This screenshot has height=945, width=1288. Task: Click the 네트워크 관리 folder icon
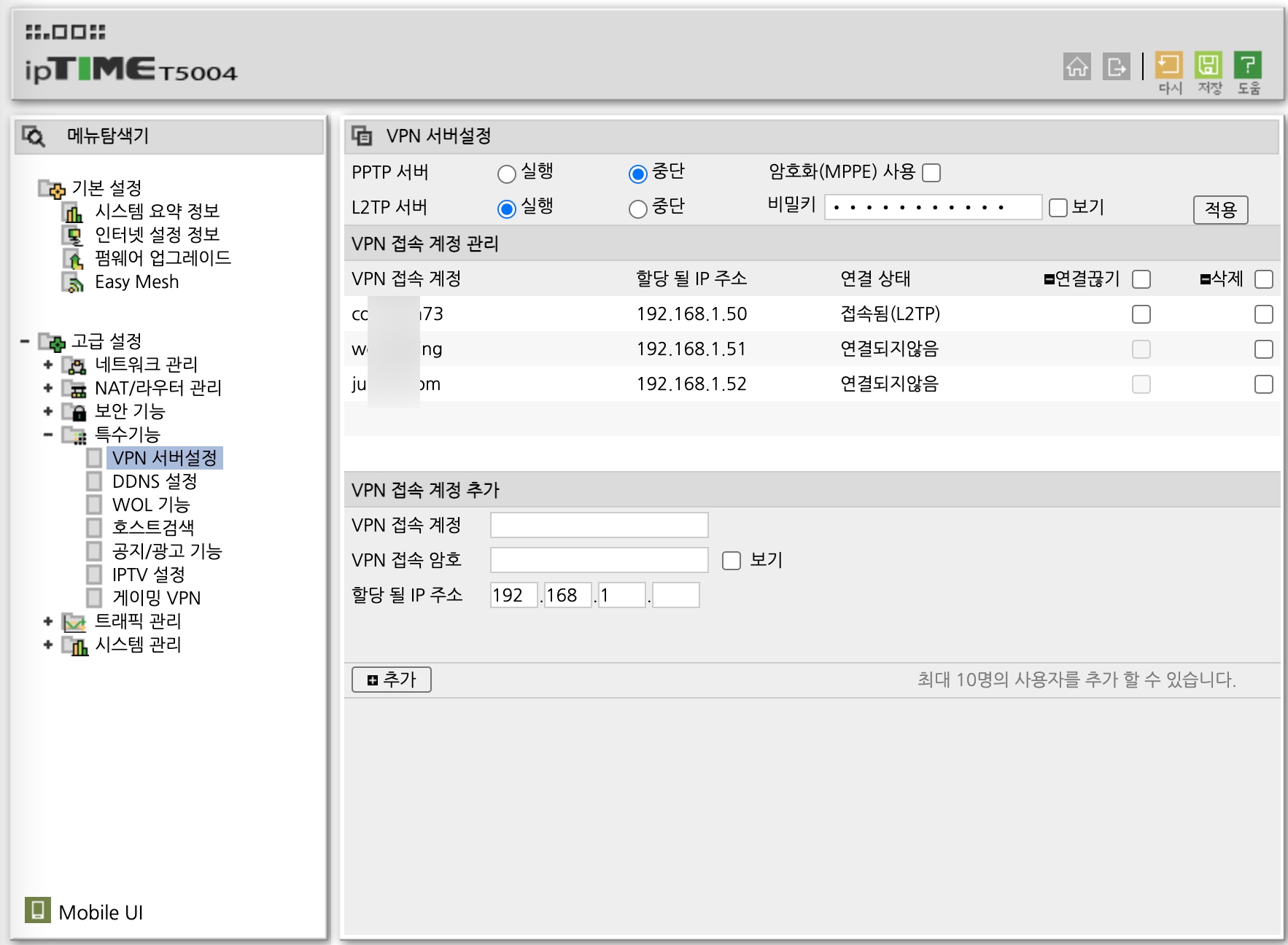click(x=74, y=365)
